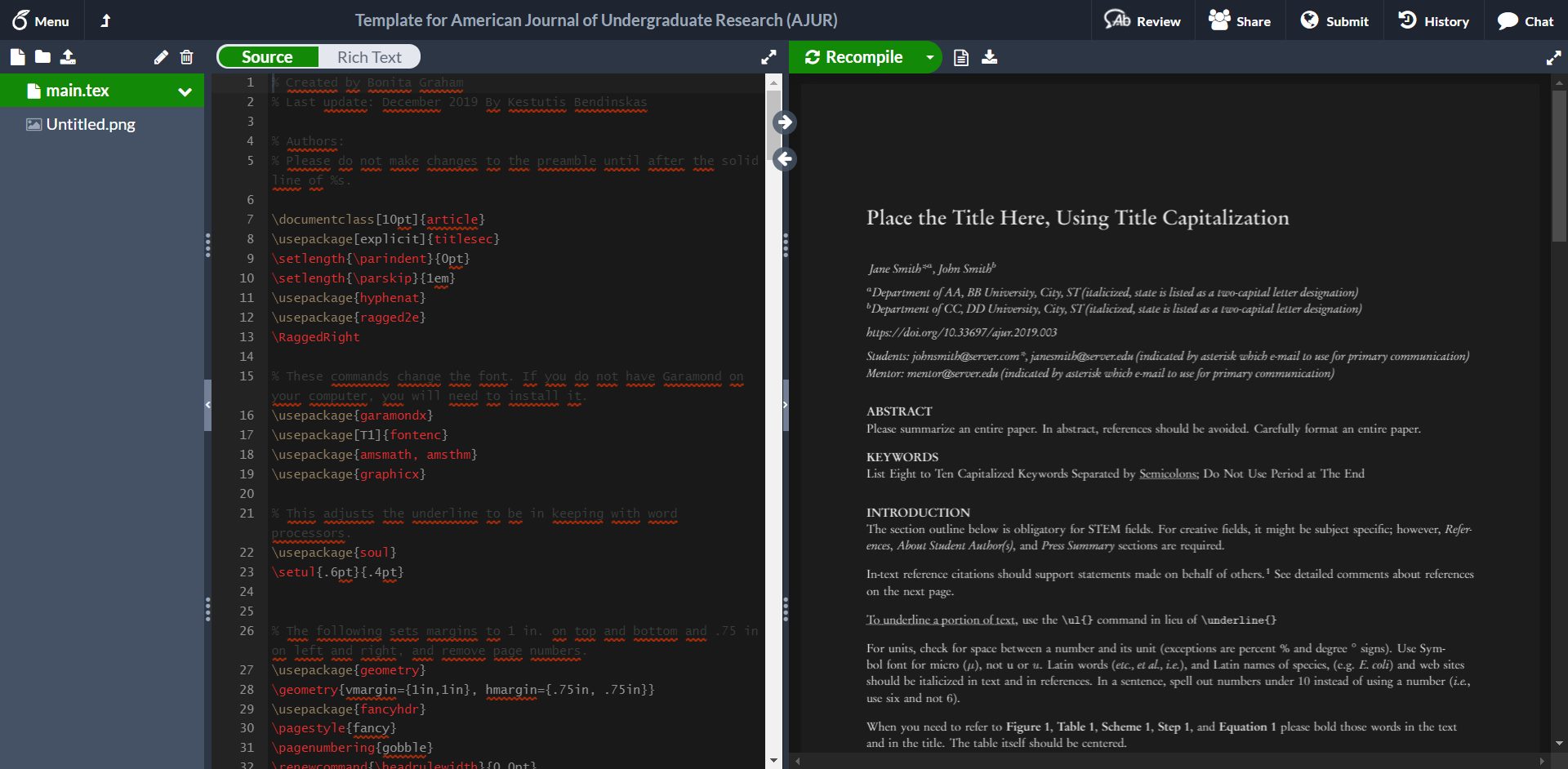Open the Overleaf Menu
1568x769 pixels.
pos(40,20)
